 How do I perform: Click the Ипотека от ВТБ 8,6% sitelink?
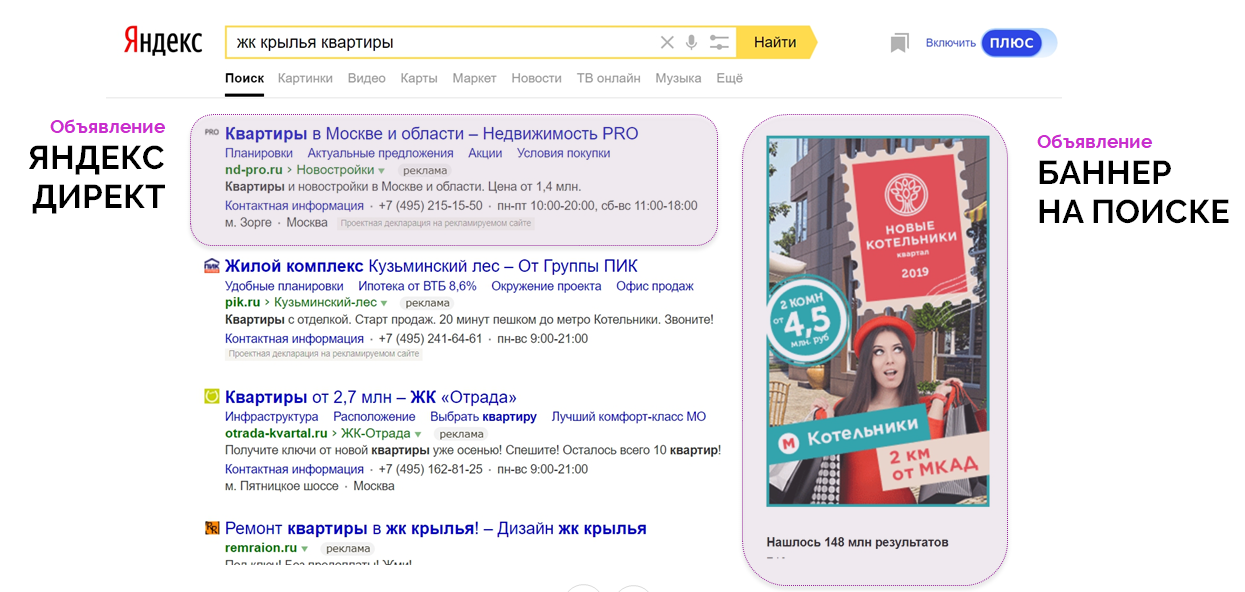tap(417, 286)
